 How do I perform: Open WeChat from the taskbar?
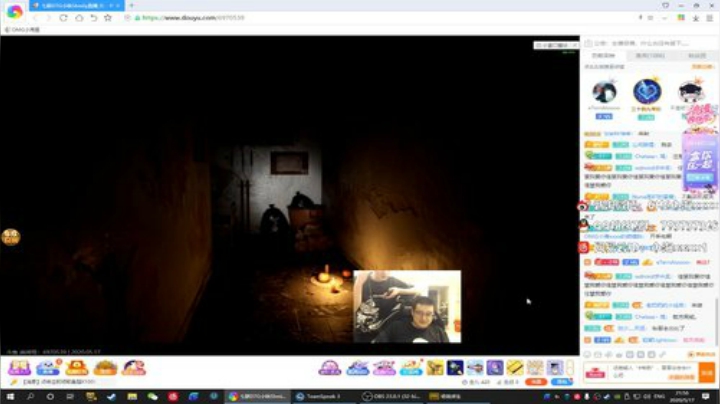(152, 396)
